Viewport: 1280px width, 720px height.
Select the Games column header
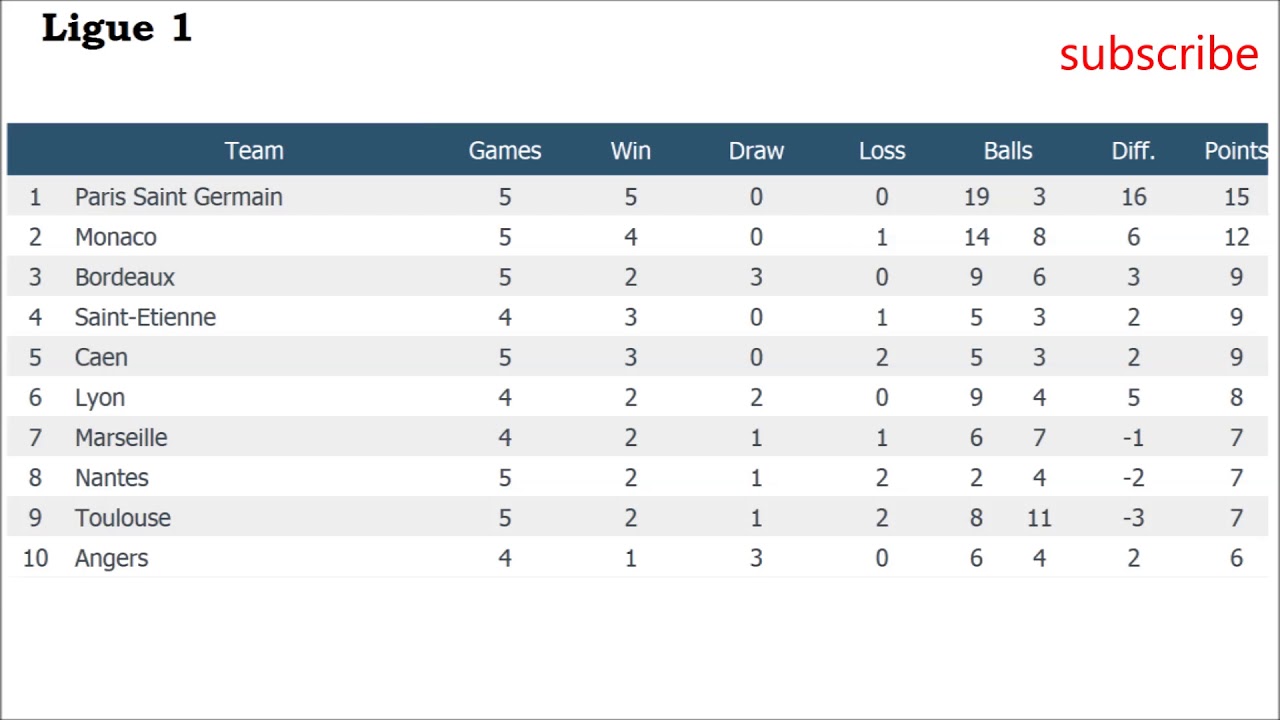click(x=505, y=151)
